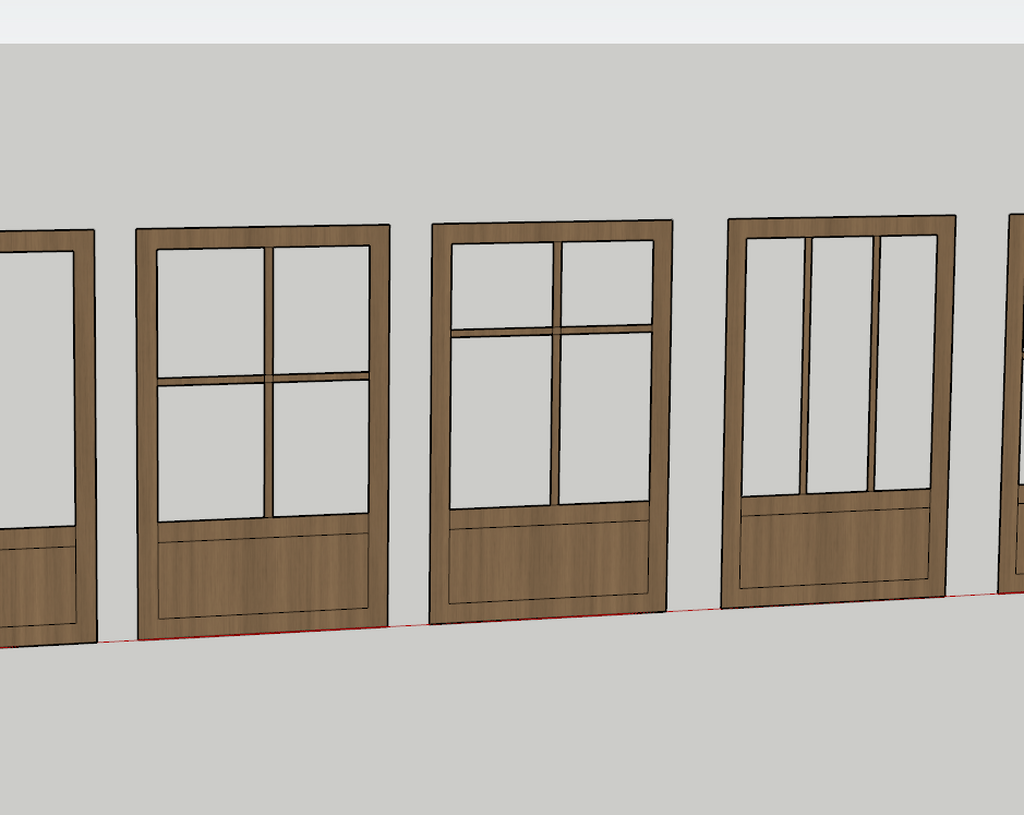
Task: Select the partially visible single-pane door at left edge
Action: coord(48,438)
